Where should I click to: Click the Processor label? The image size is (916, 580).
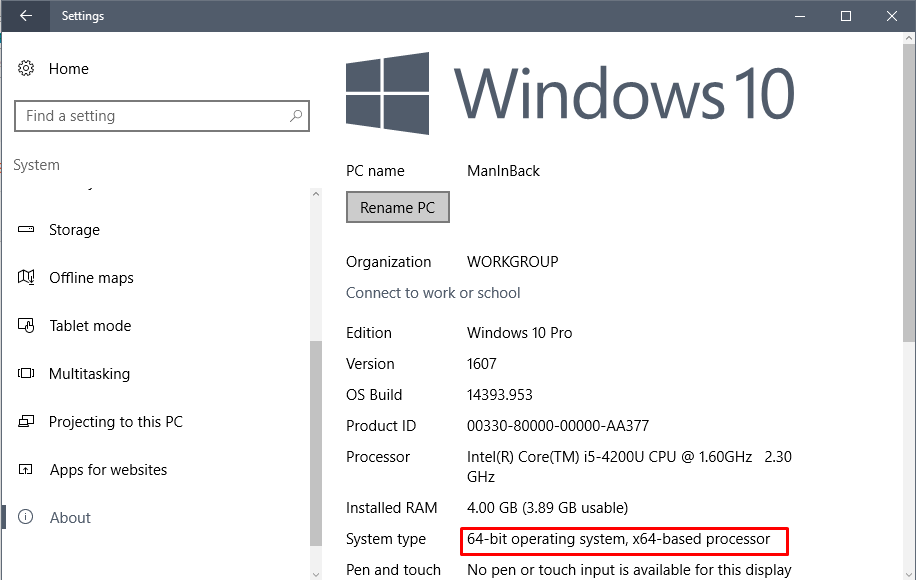pos(378,457)
